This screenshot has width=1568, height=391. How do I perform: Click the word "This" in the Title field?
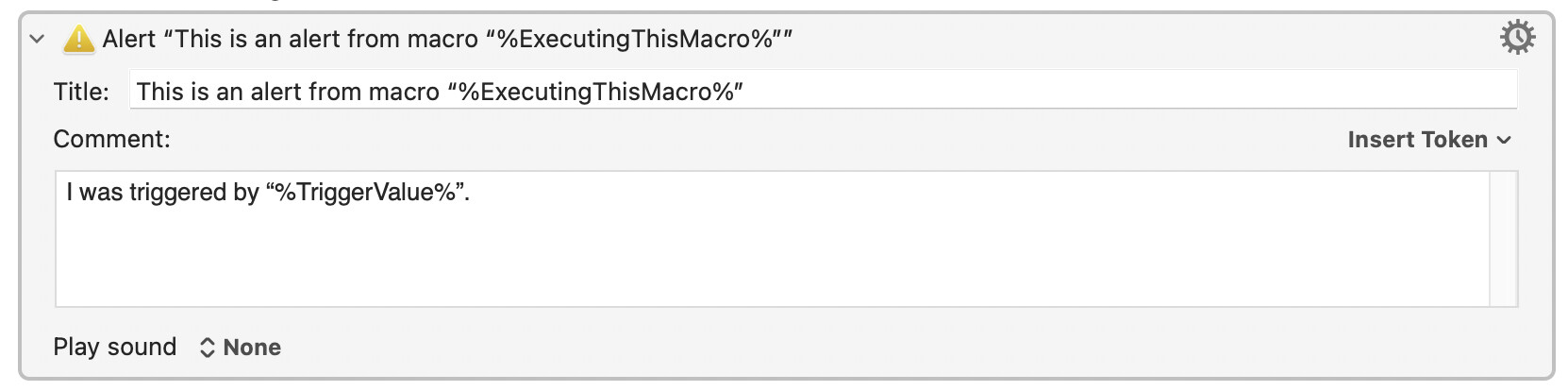(159, 92)
